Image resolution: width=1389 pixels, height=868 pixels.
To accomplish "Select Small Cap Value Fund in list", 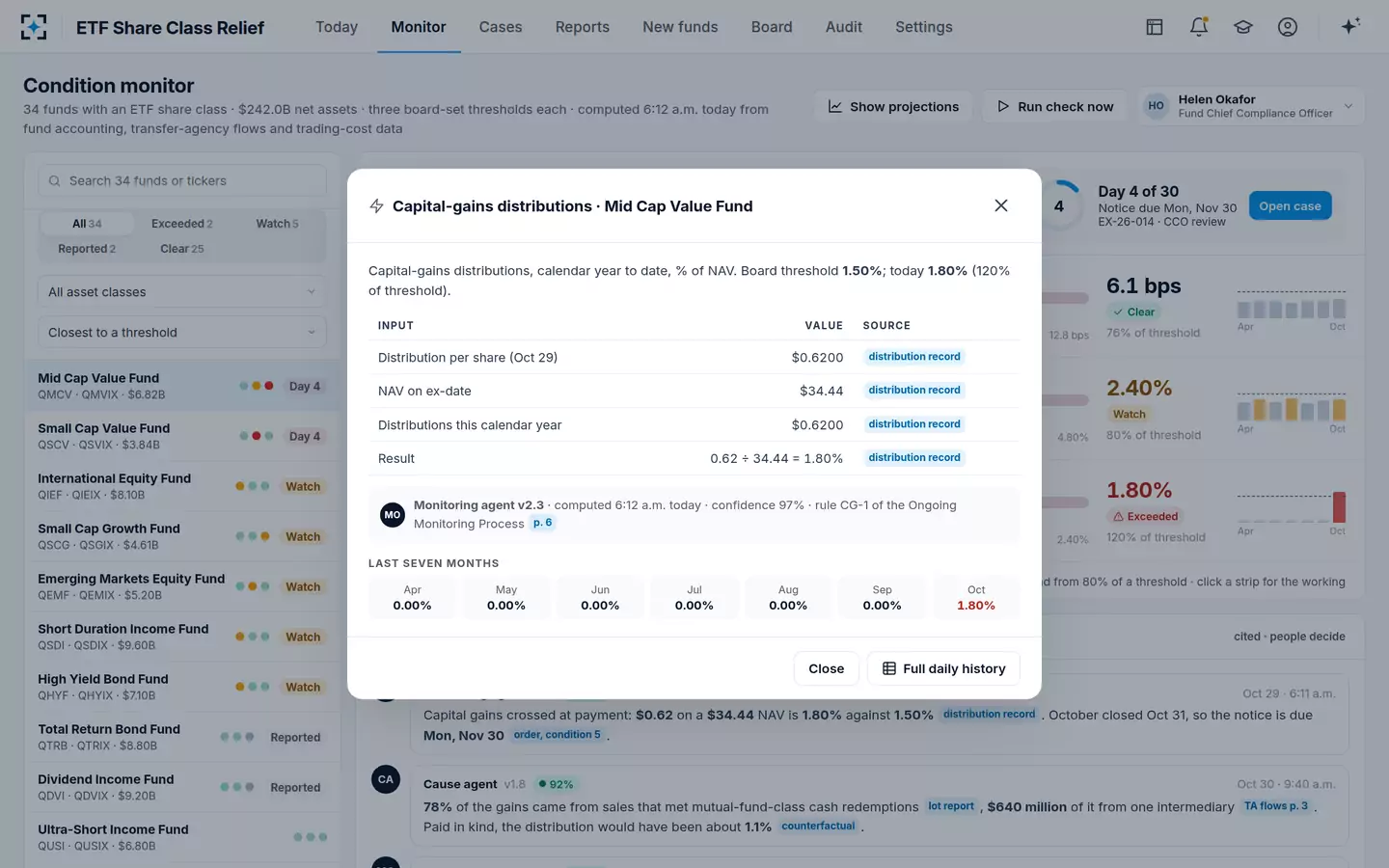I will click(182, 436).
